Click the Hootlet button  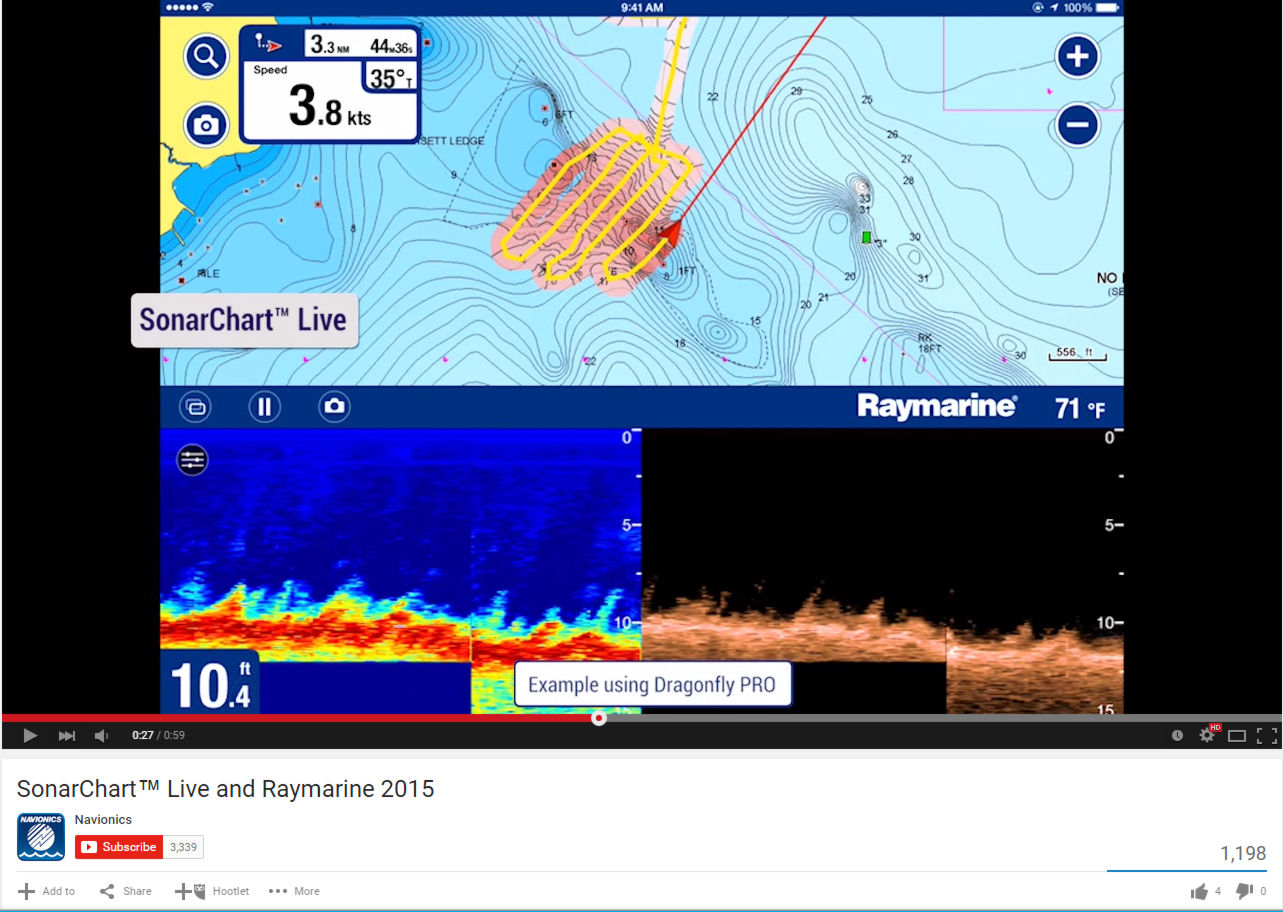point(212,891)
